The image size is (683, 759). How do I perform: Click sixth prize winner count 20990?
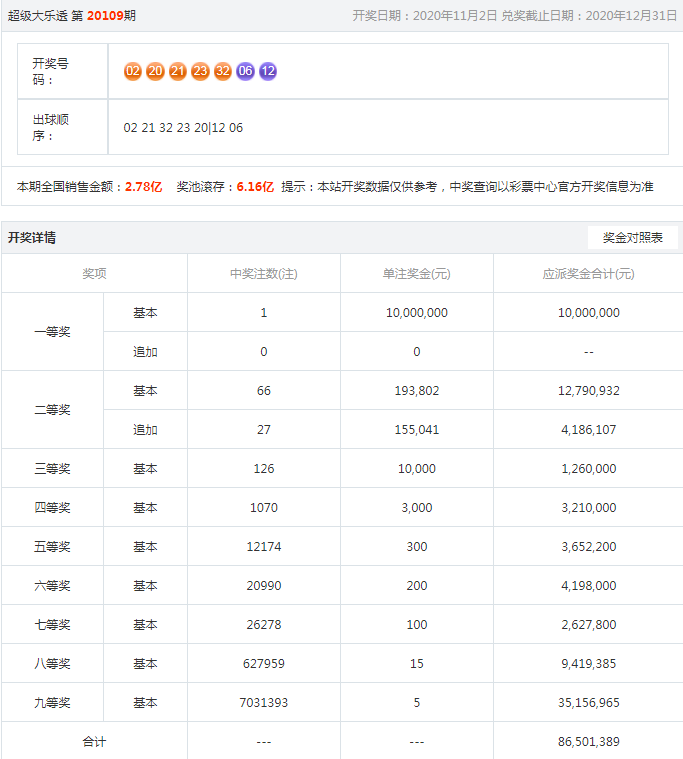[264, 586]
